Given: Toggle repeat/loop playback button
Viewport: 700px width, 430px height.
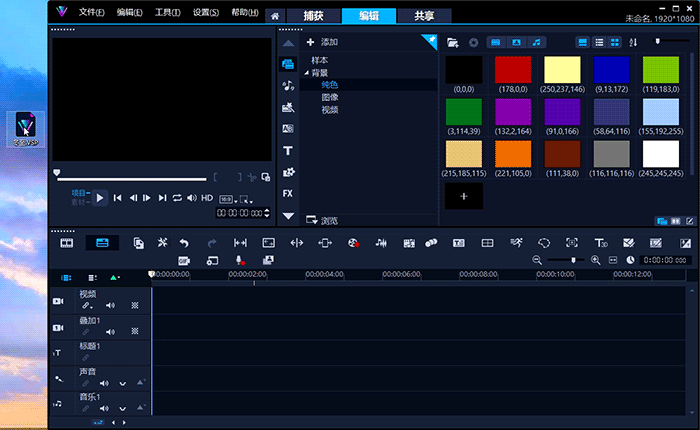Looking at the screenshot, I should (x=177, y=198).
